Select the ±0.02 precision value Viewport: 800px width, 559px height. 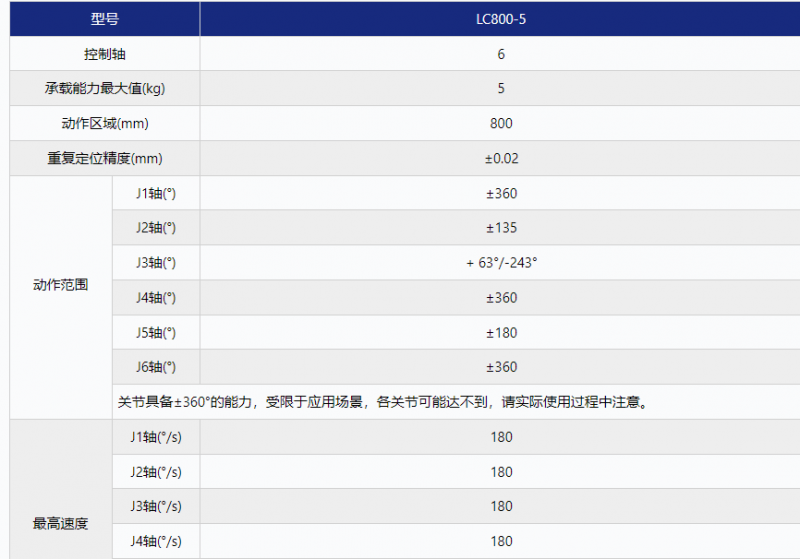pyautogui.click(x=502, y=158)
